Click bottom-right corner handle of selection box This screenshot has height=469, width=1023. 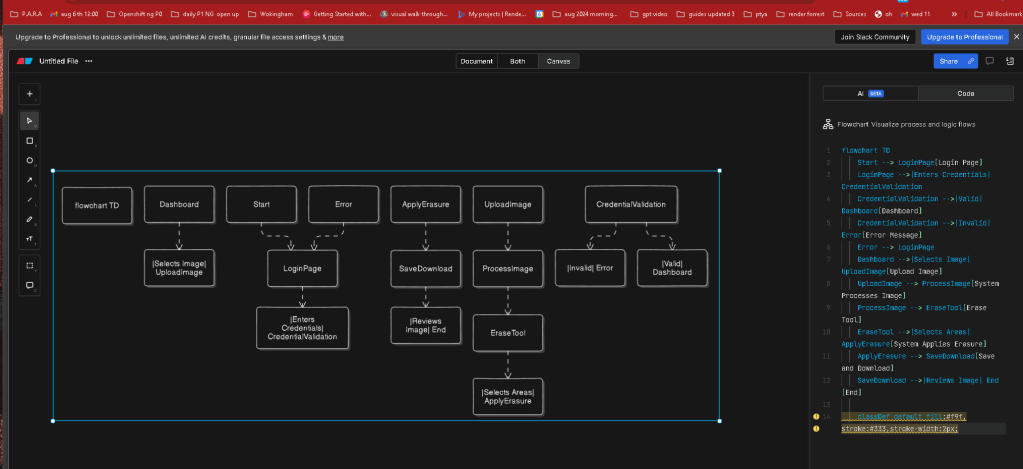720,421
